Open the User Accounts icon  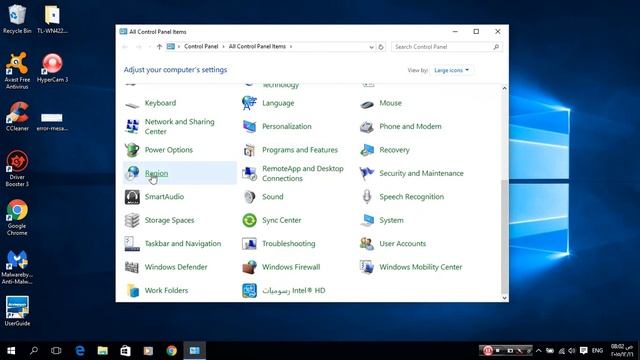367,244
